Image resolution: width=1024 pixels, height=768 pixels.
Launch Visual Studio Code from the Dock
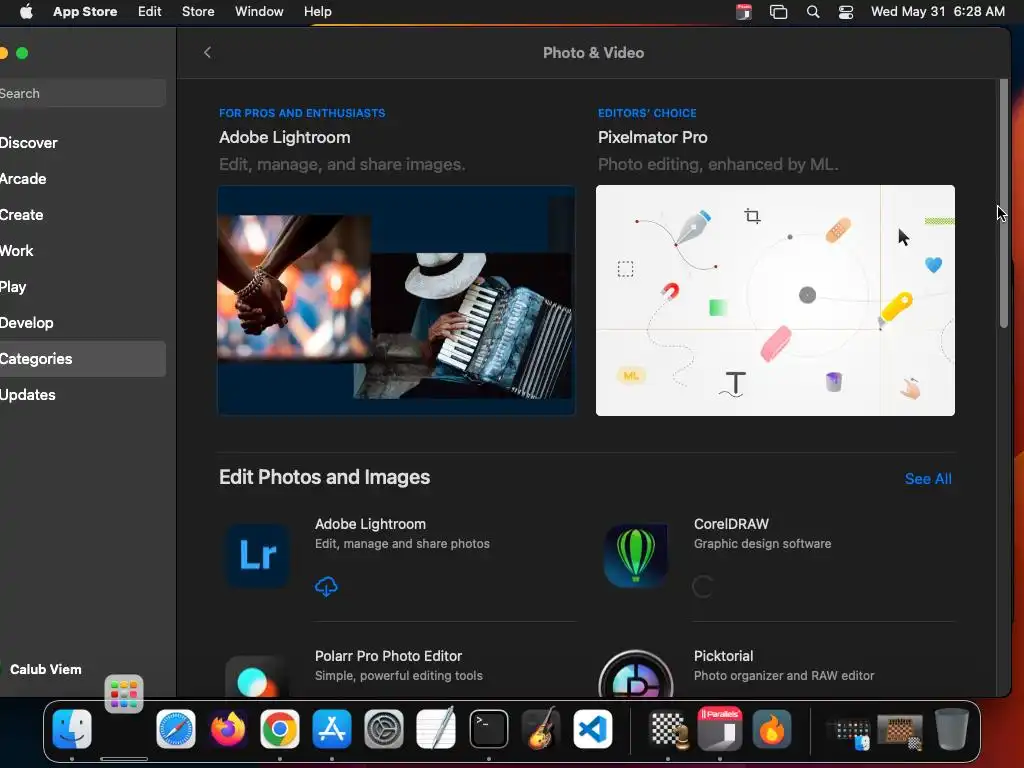(x=593, y=729)
